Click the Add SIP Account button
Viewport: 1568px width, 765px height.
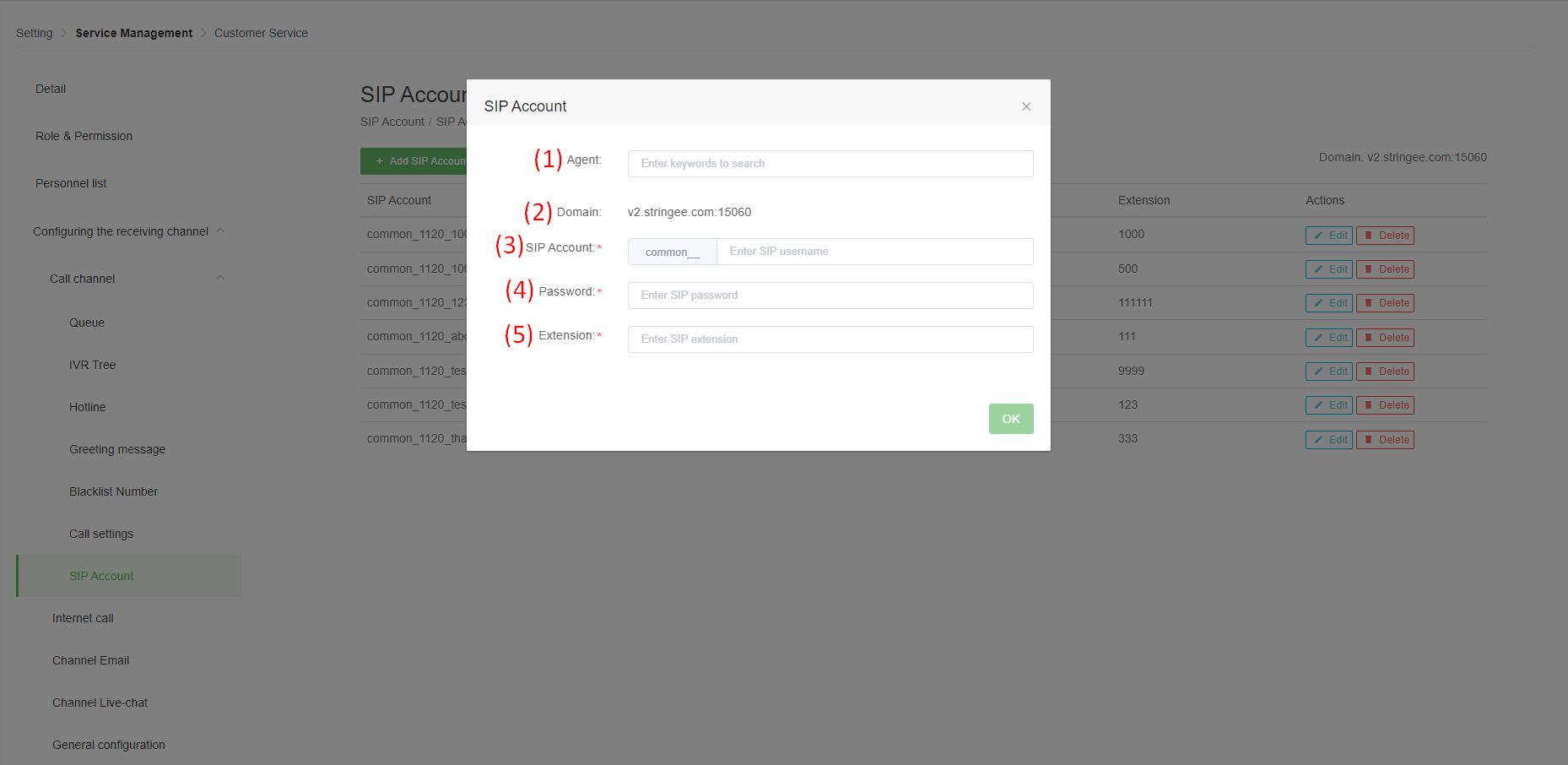pyautogui.click(x=414, y=161)
